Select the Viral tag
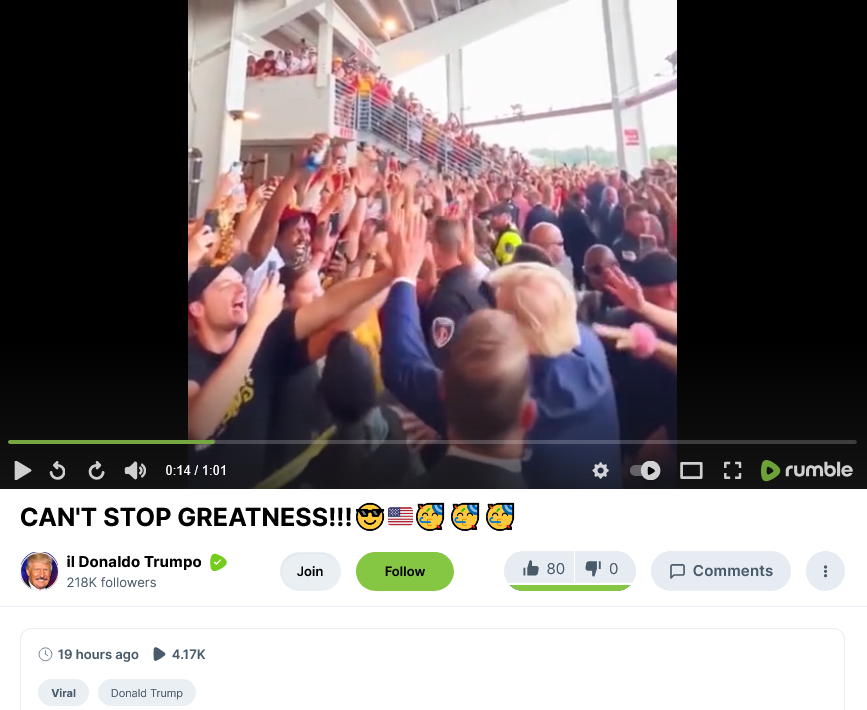This screenshot has height=710, width=867. click(x=64, y=693)
